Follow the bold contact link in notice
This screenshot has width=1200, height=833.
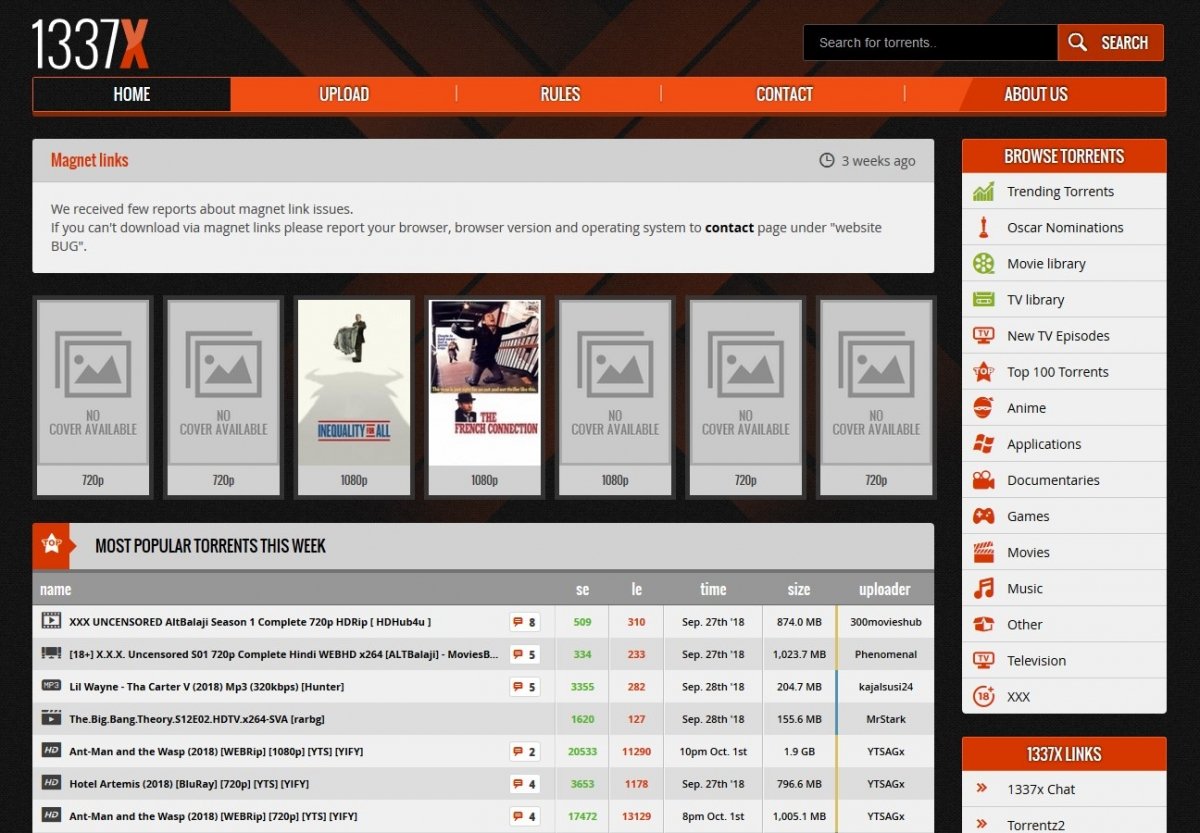tap(729, 227)
